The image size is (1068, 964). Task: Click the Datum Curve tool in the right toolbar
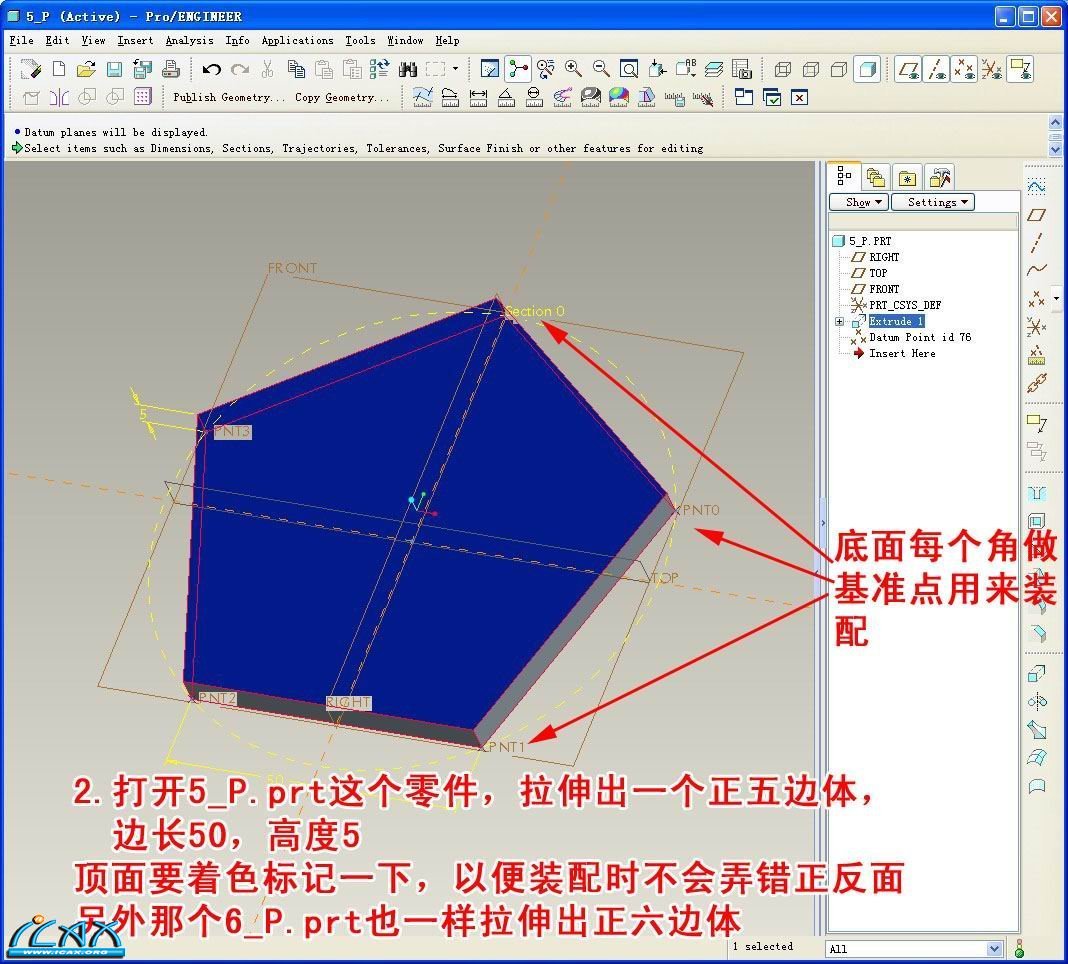point(1036,270)
